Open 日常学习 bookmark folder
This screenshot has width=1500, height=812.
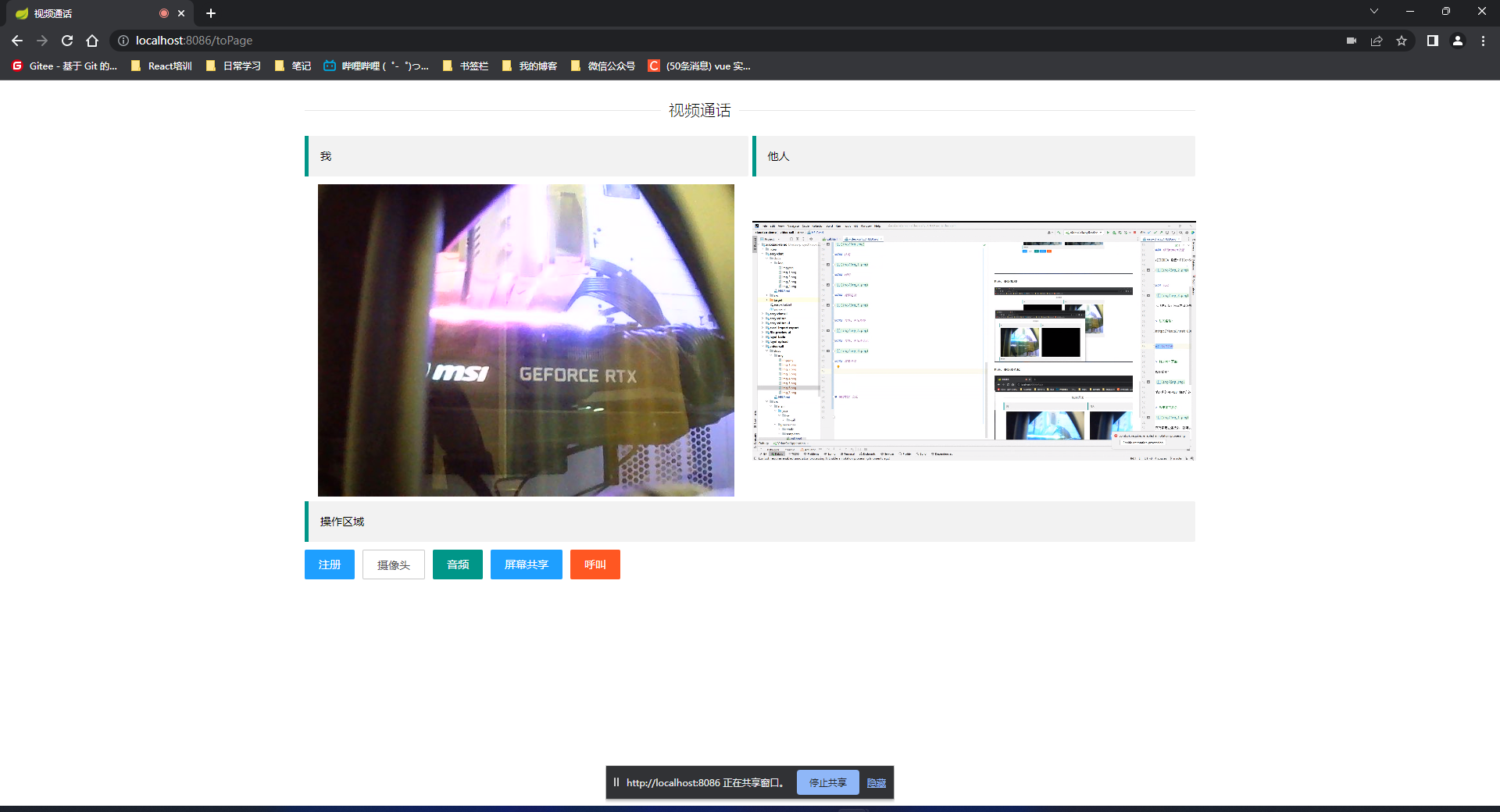point(234,66)
